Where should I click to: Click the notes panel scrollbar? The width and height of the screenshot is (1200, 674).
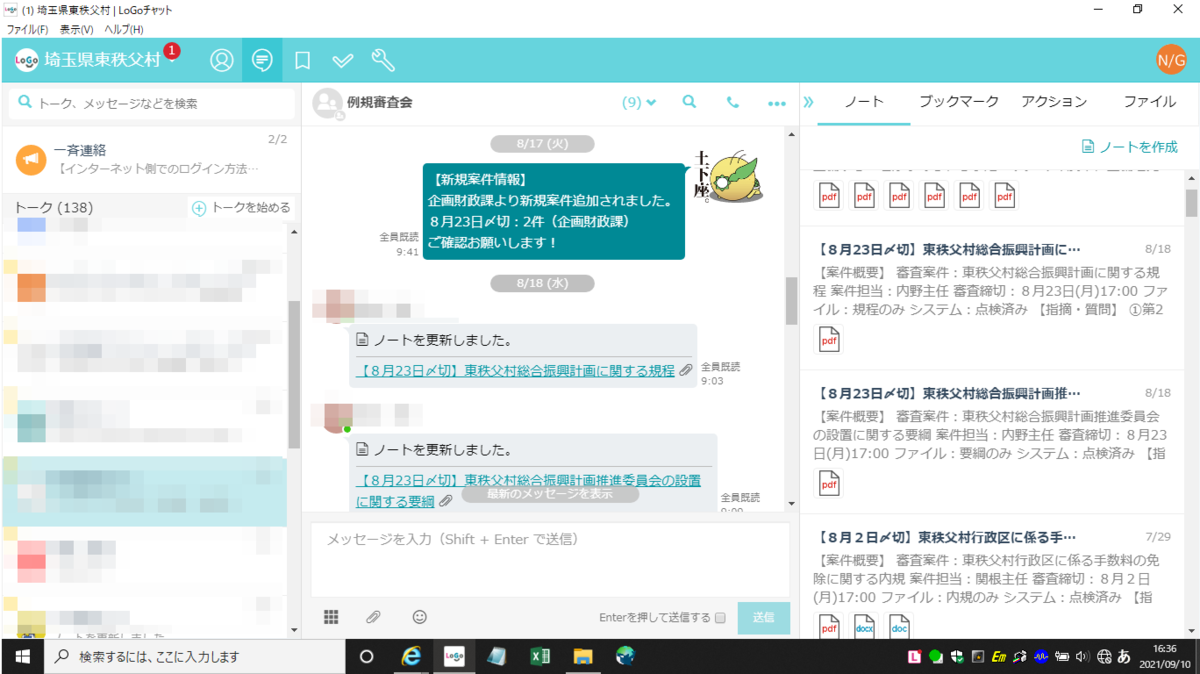coord(1191,202)
